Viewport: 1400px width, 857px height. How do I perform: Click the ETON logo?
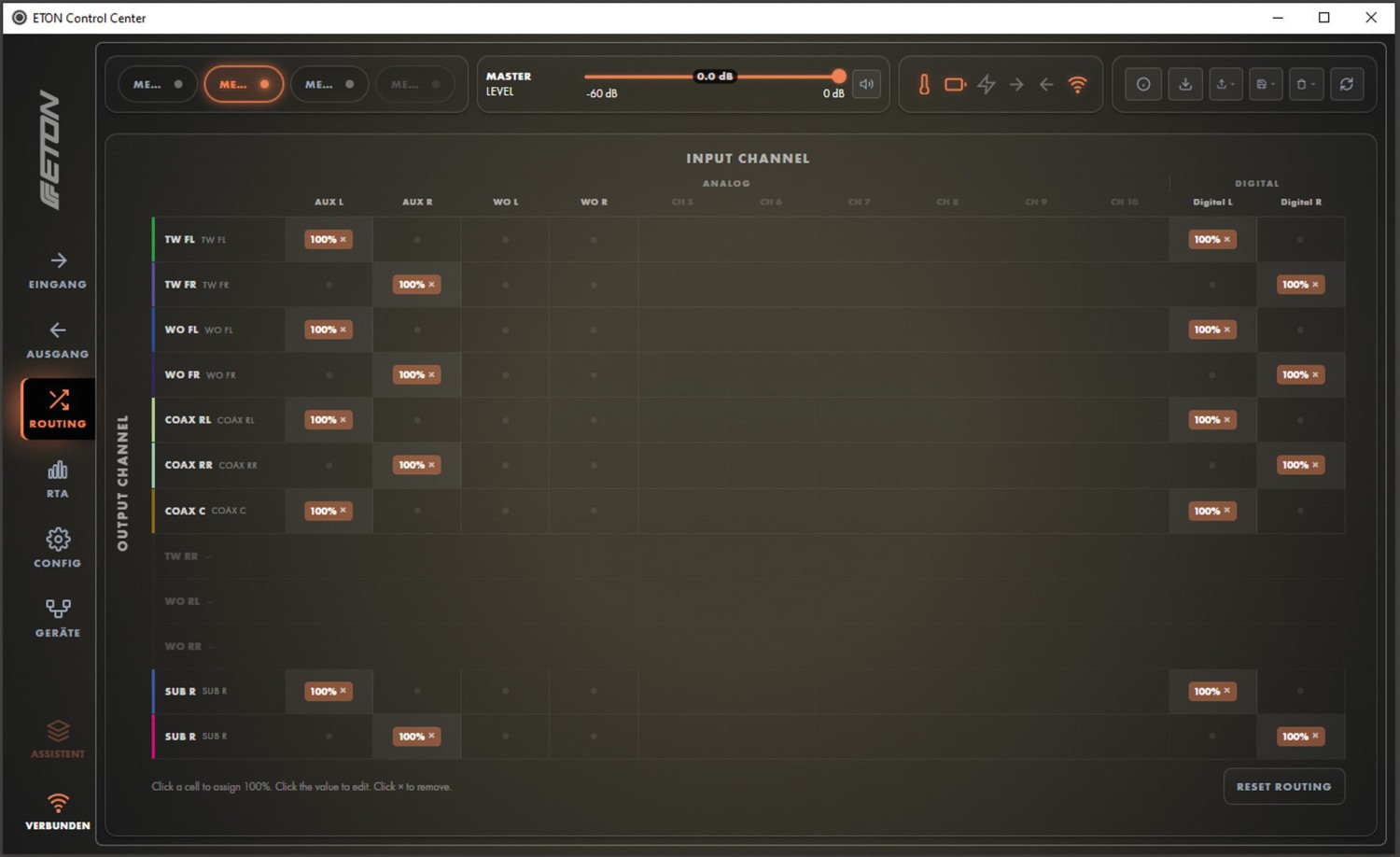[x=50, y=149]
